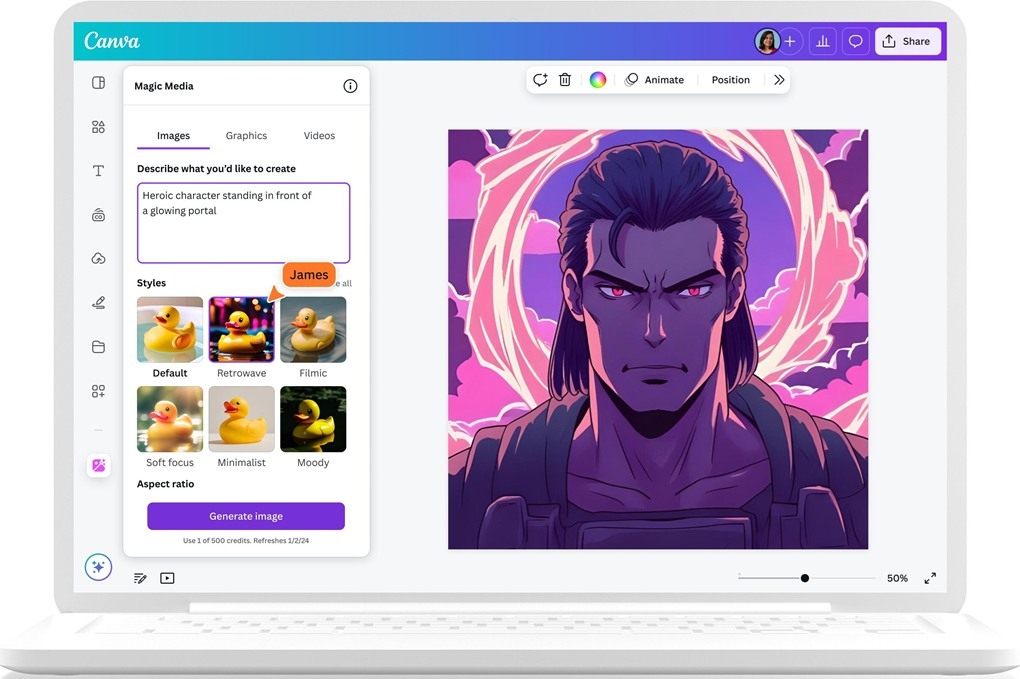The height and width of the screenshot is (679, 1020).
Task: Open the analytics chart icon in header
Action: 823,42
